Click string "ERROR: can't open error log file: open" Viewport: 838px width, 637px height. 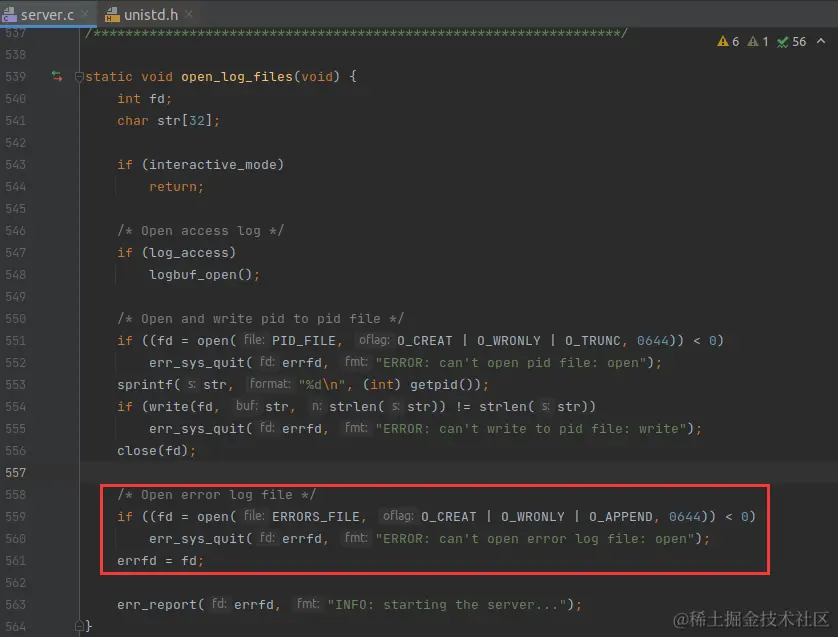tap(535, 539)
